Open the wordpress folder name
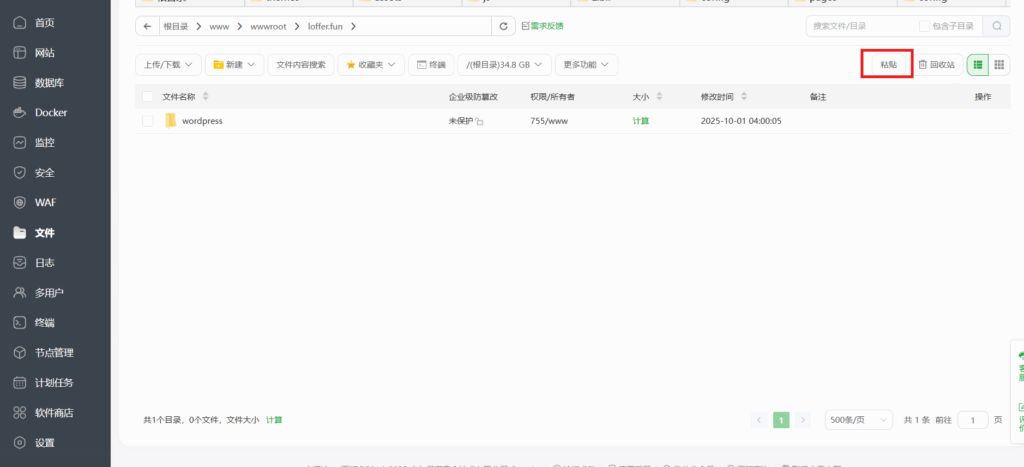 [202, 121]
